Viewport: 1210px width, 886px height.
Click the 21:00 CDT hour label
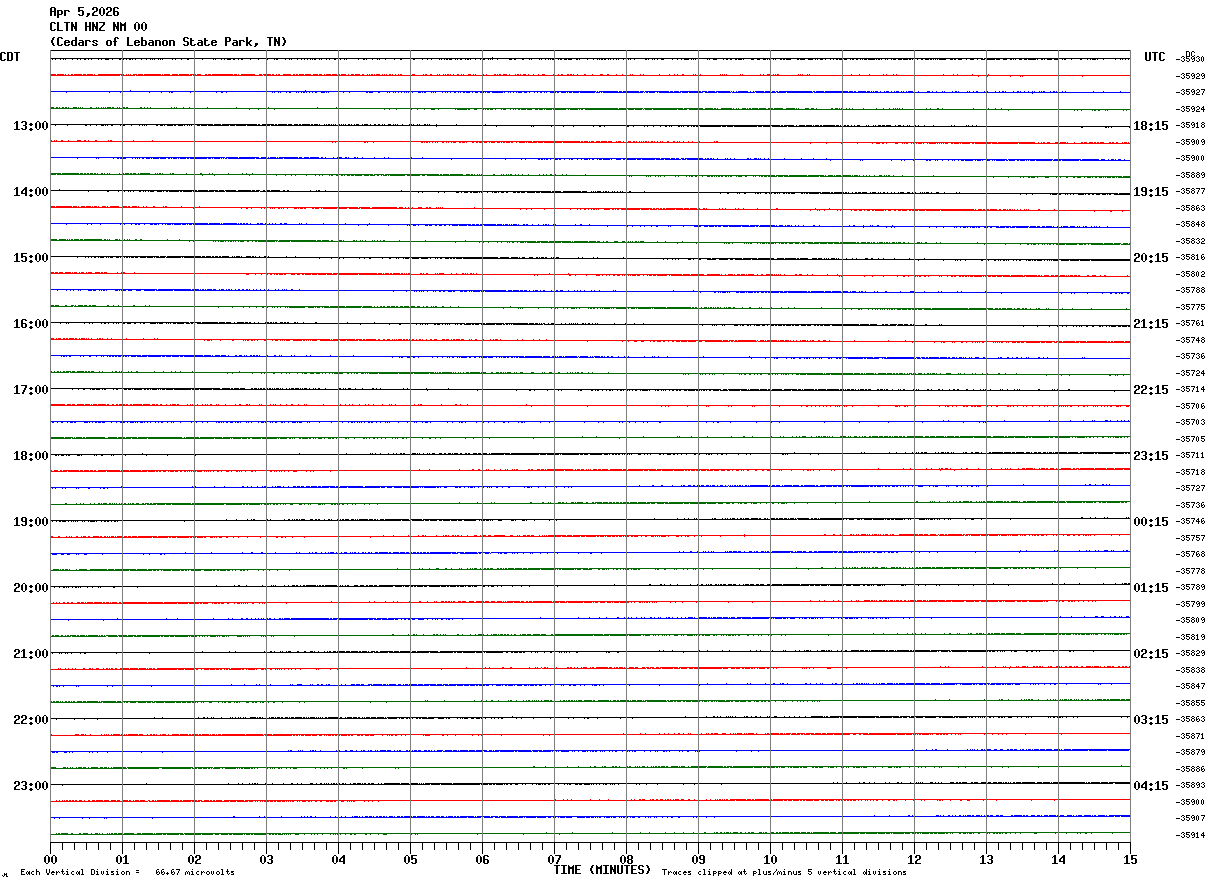tap(31, 654)
